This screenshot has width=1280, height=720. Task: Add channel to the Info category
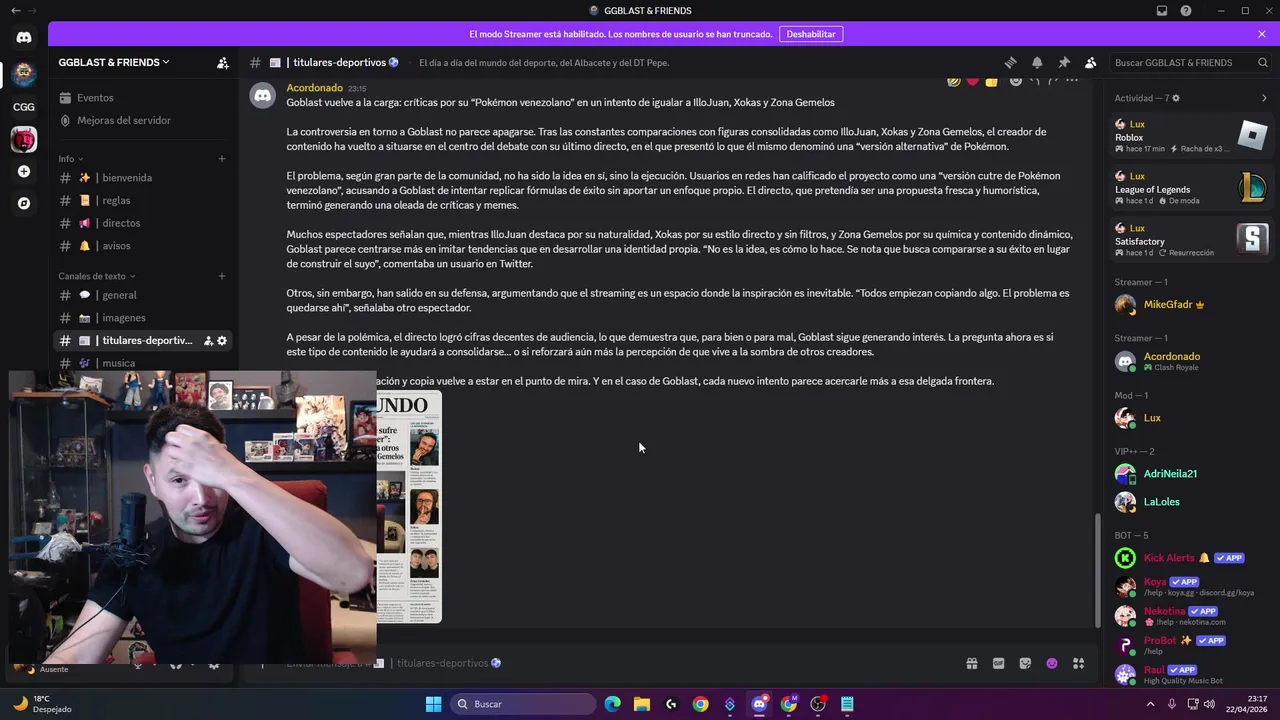pyautogui.click(x=222, y=159)
